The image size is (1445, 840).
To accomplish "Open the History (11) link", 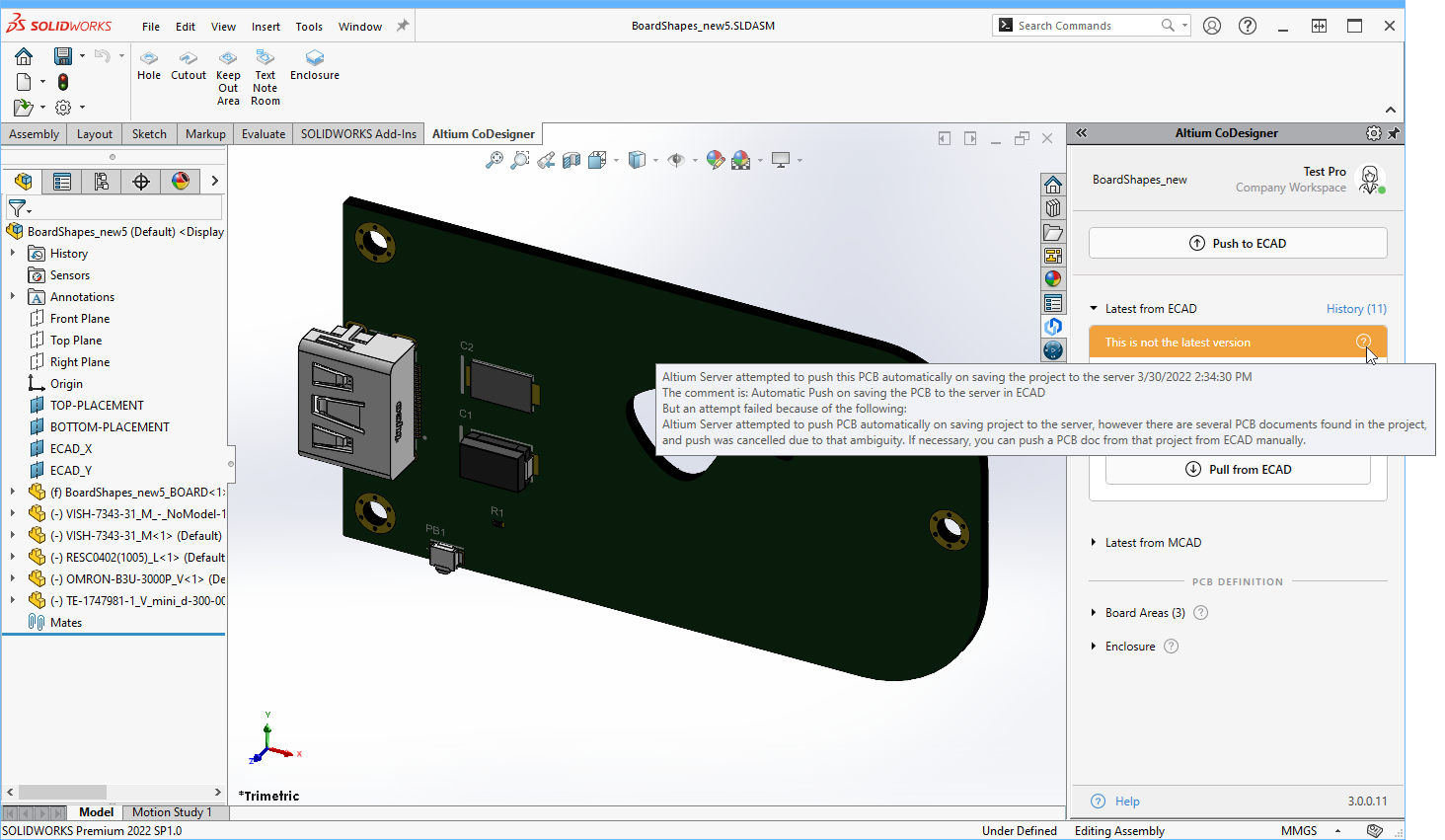I will [1356, 309].
